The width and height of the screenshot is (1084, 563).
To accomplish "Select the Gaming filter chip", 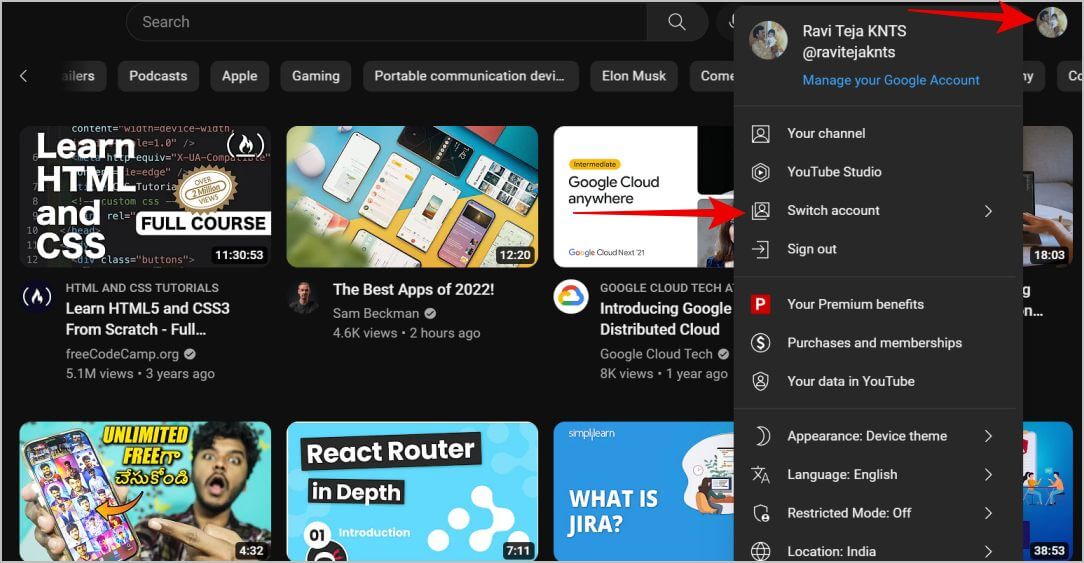I will (x=316, y=76).
